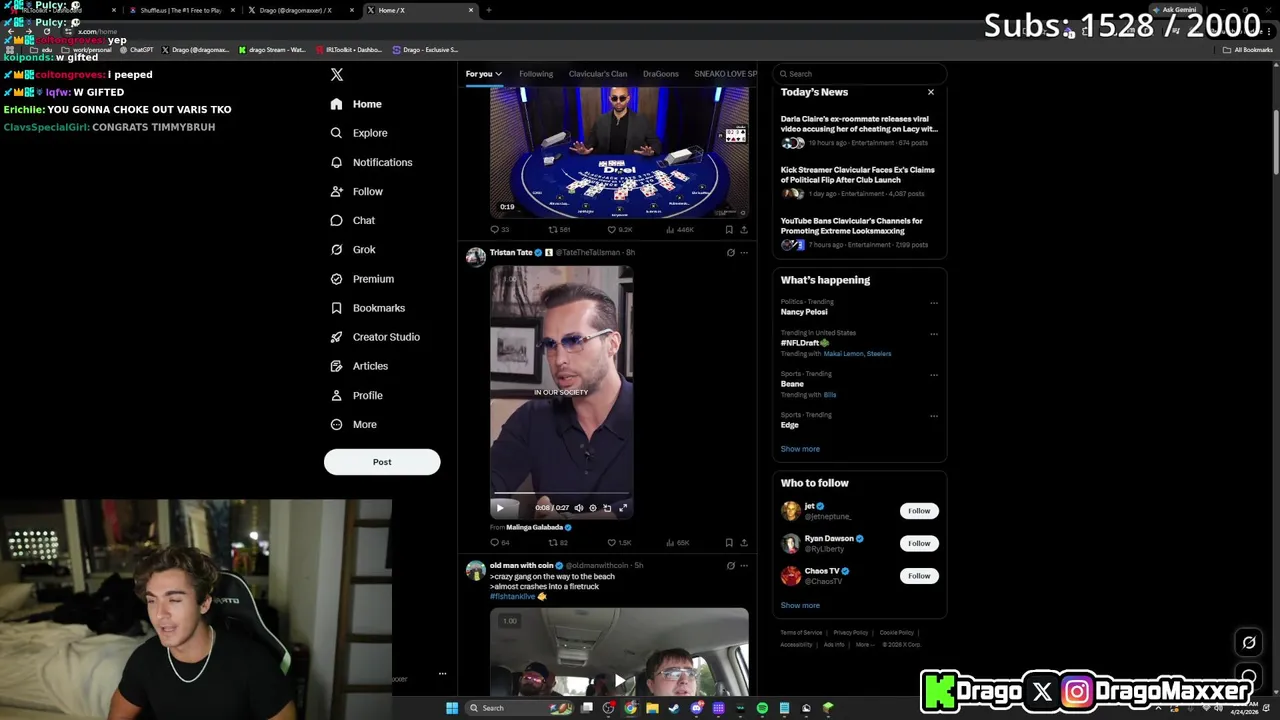Screen dimensions: 1280x720
Task: Open Notifications in the sidebar
Action: pos(371,162)
